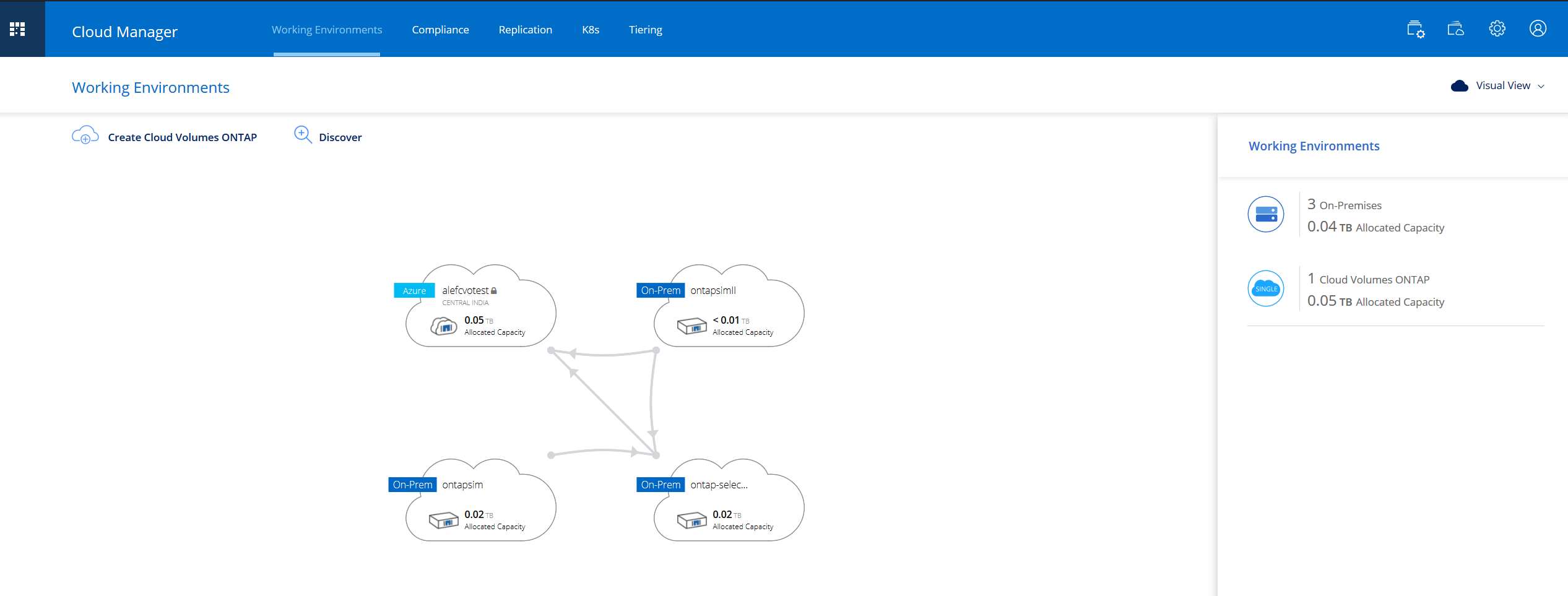Click the storage box icon in ontap-selec...
The width and height of the screenshot is (1568, 596).
pos(691,520)
